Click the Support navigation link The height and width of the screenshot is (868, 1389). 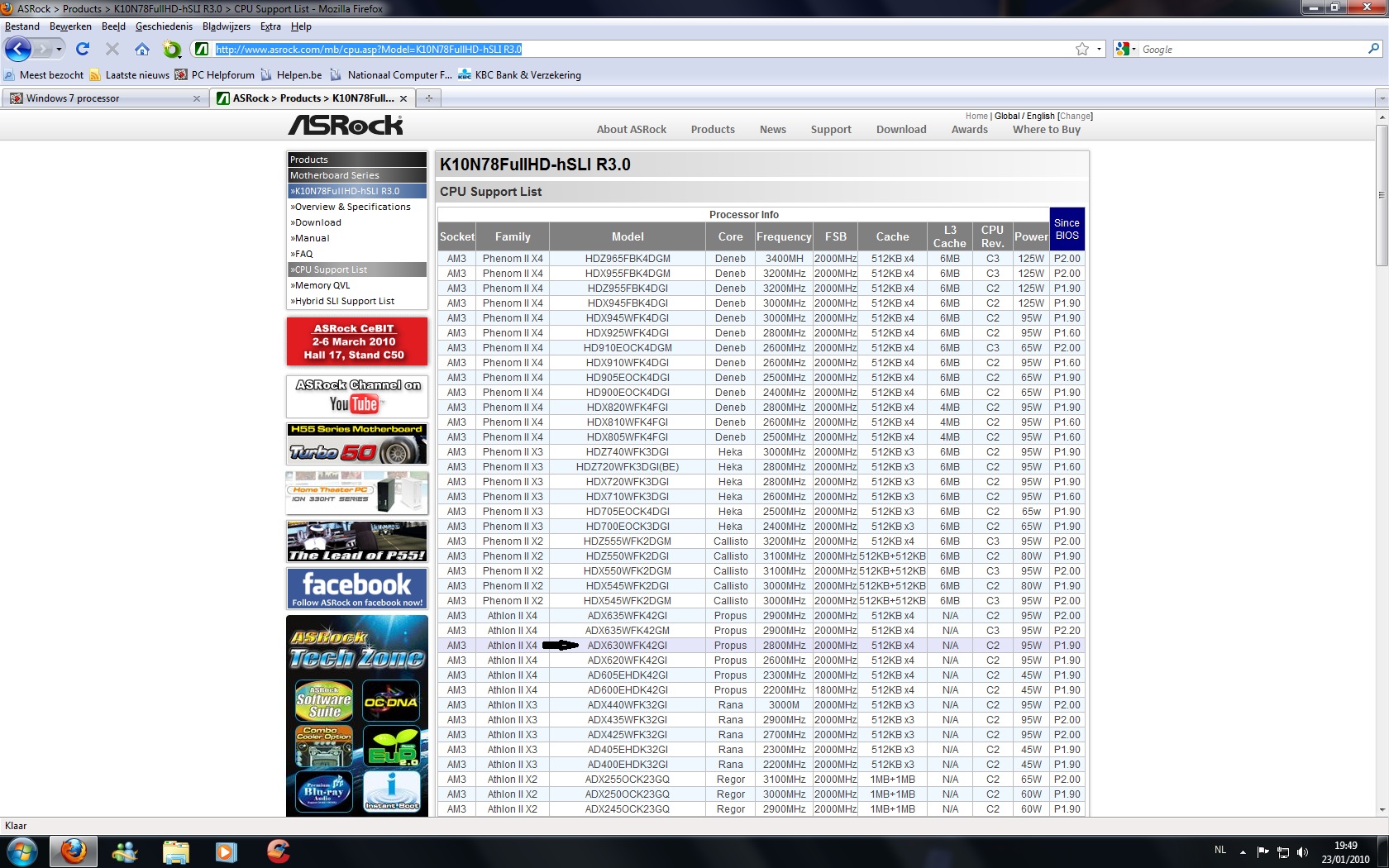tap(831, 130)
